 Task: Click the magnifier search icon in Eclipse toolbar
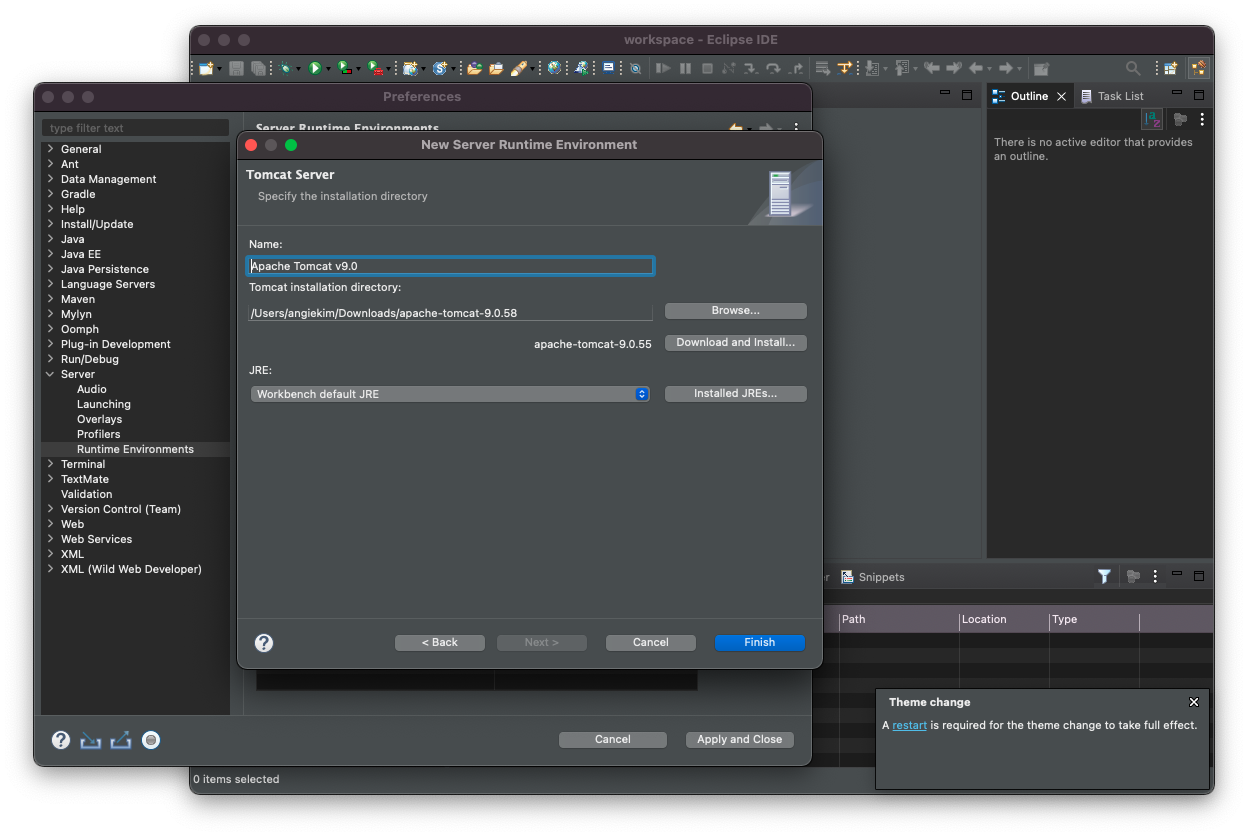pyautogui.click(x=1133, y=68)
